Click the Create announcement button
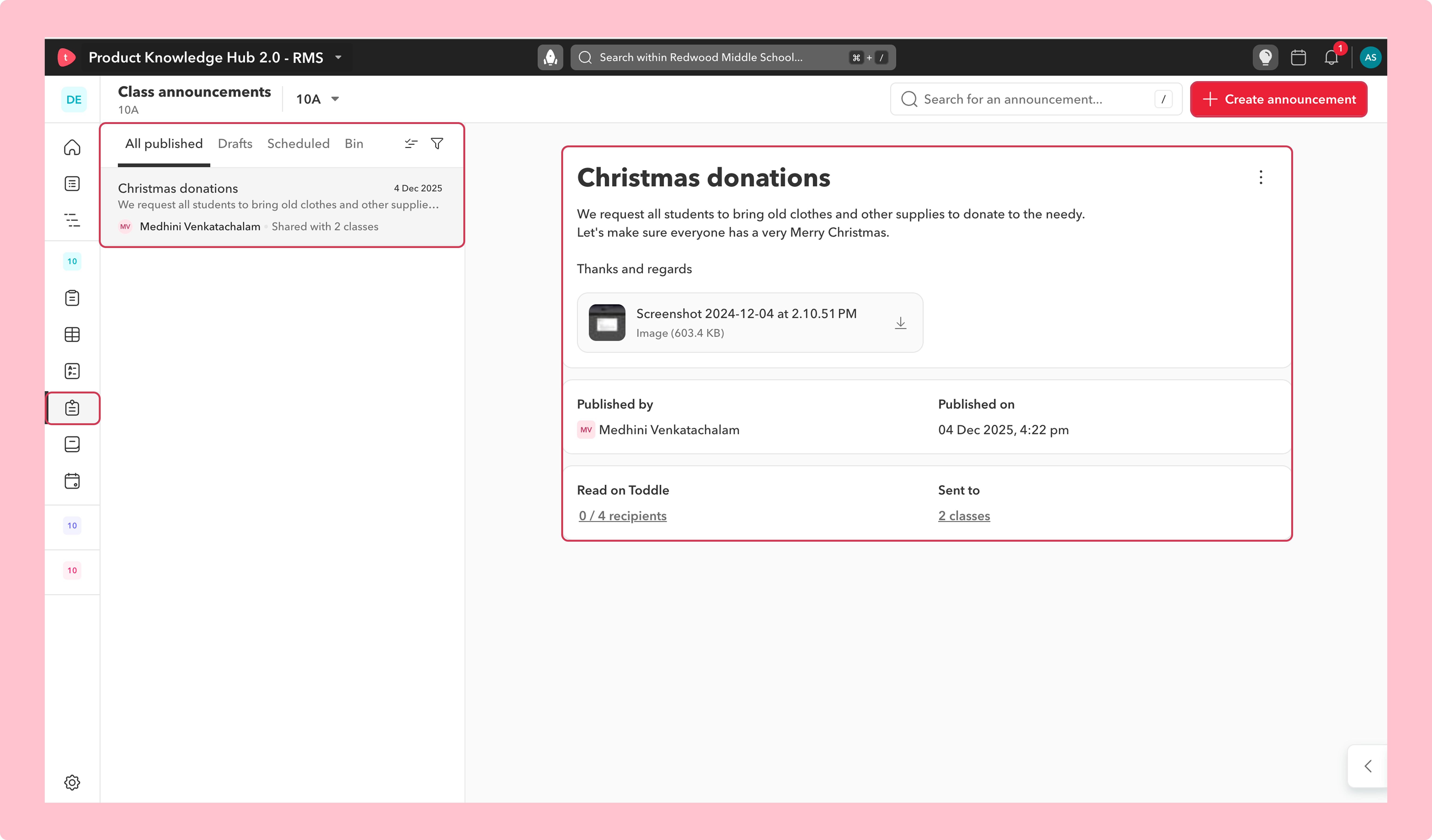 [x=1279, y=100]
